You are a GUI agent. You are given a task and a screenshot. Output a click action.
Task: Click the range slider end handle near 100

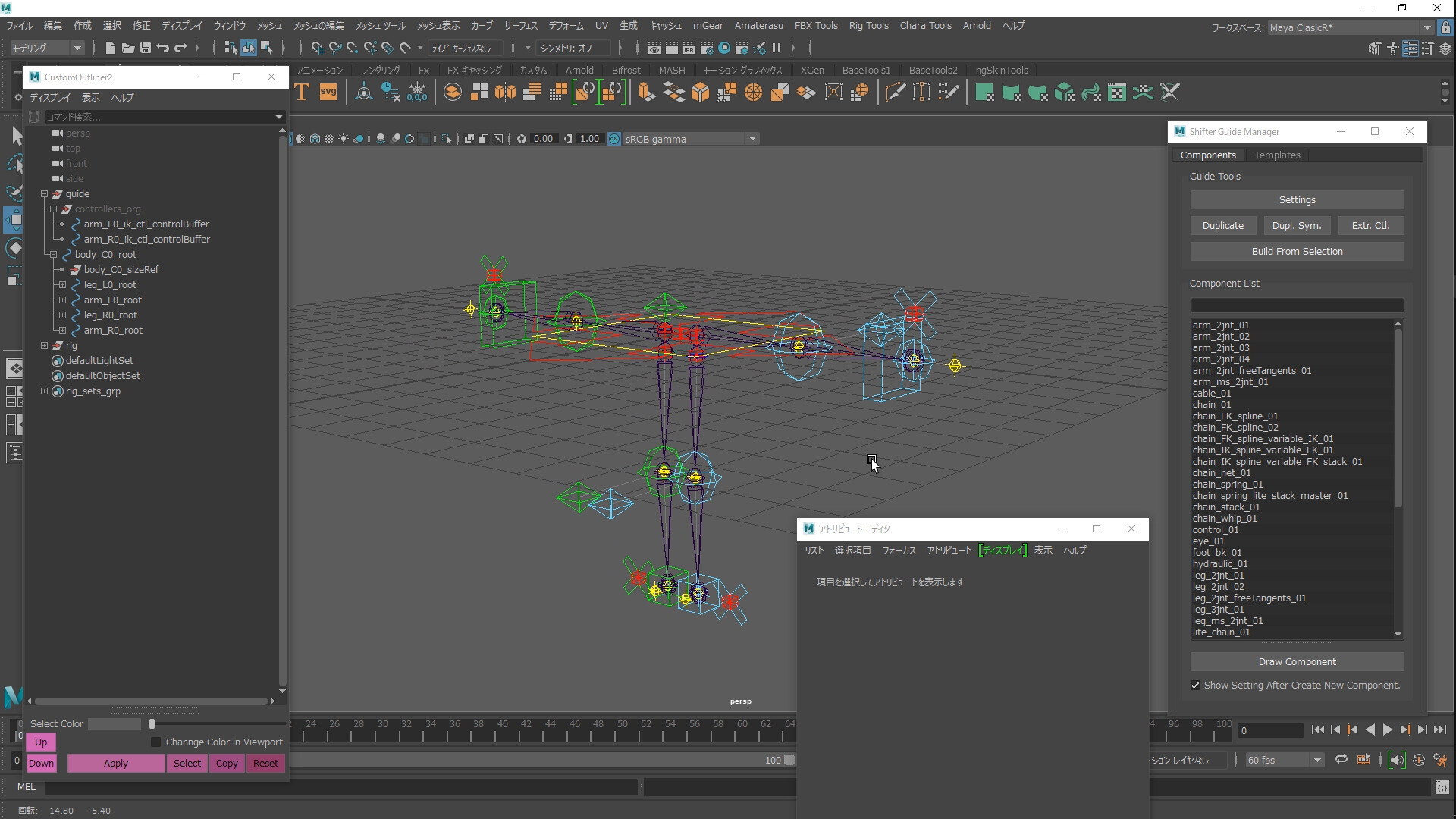tap(789, 760)
